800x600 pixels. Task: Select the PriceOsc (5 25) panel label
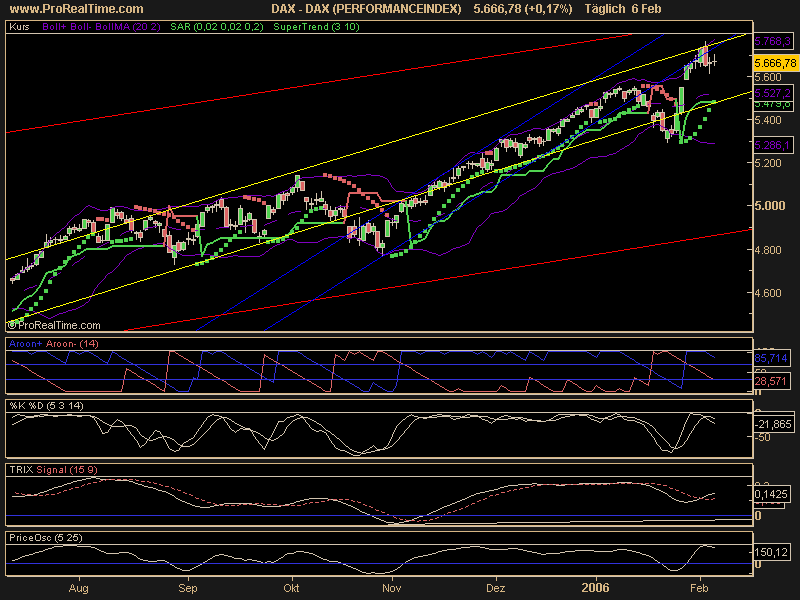46,537
